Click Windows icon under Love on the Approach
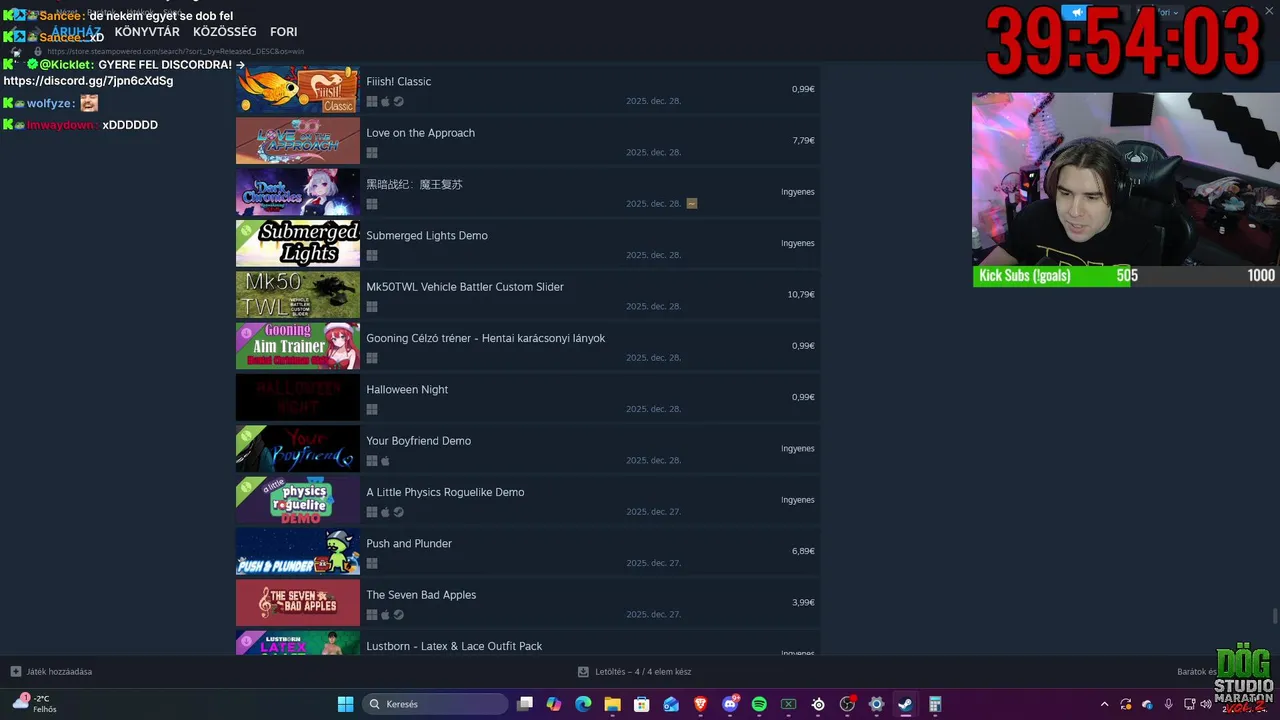Screen dimensions: 1280x720 pyautogui.click(x=372, y=153)
